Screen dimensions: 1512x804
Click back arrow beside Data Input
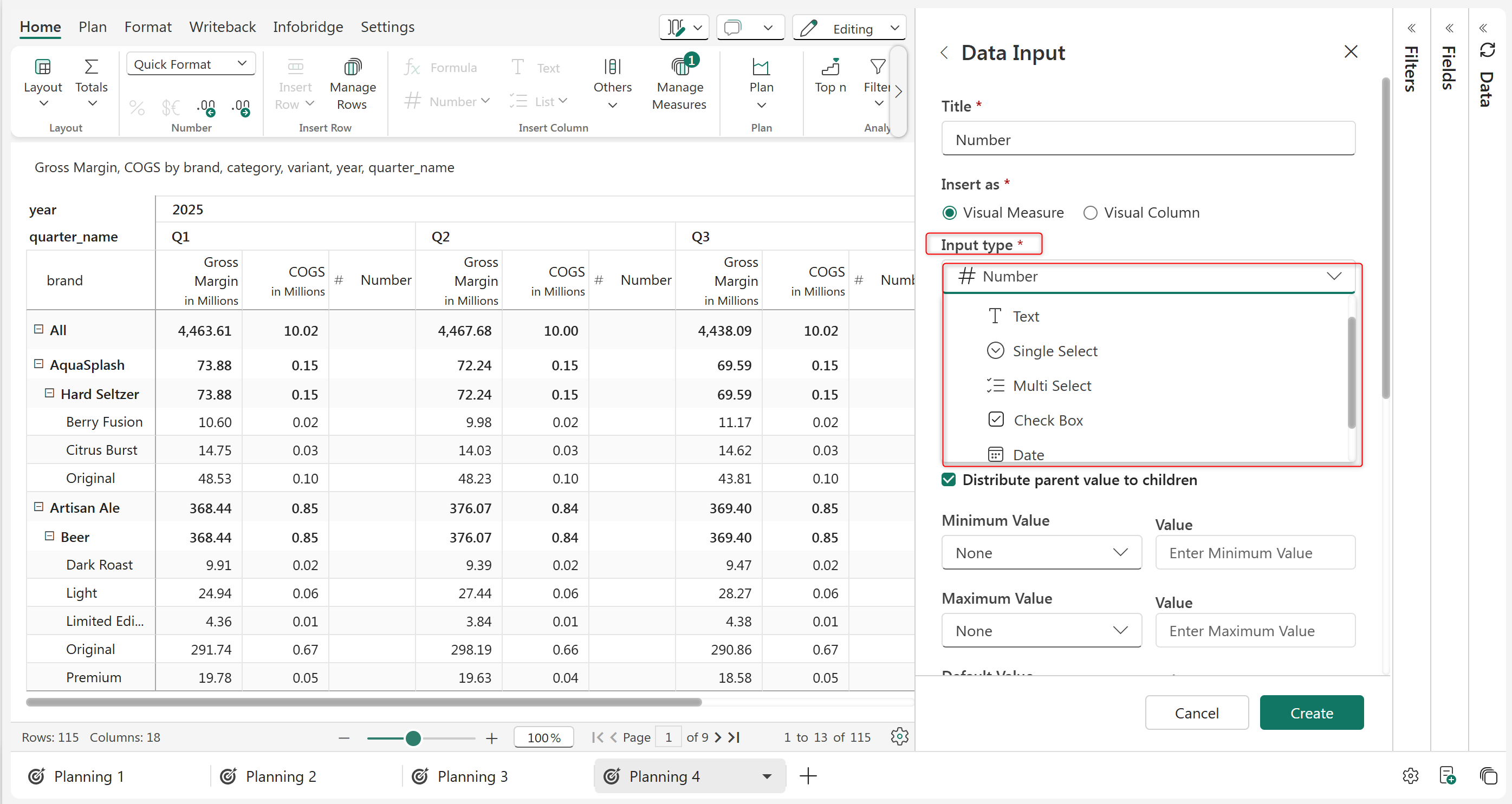coord(944,53)
